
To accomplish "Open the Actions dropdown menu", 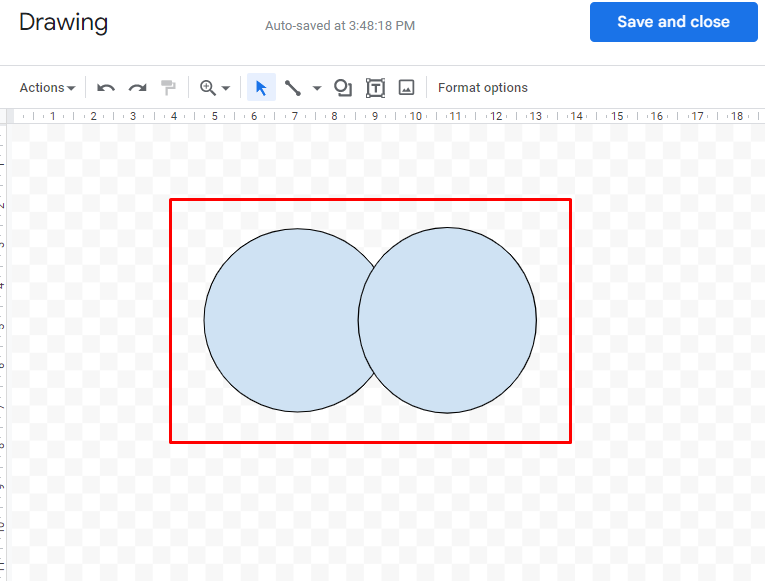I will coord(47,88).
